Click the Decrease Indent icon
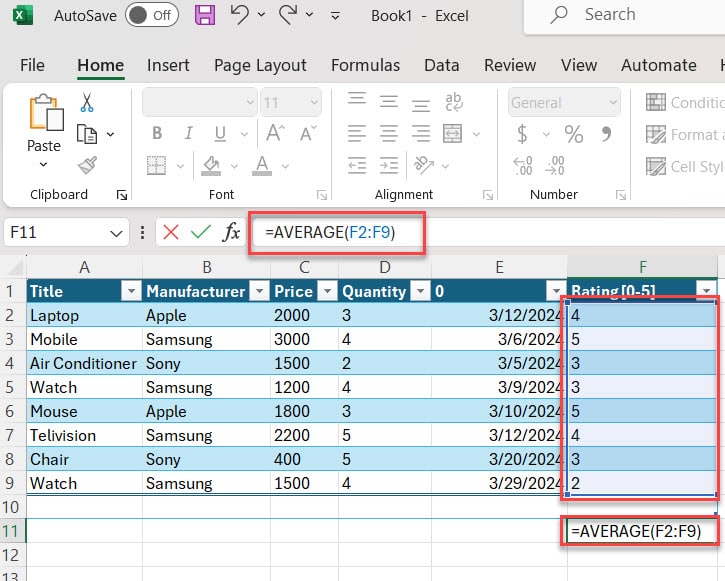Image resolution: width=725 pixels, height=581 pixels. [357, 165]
